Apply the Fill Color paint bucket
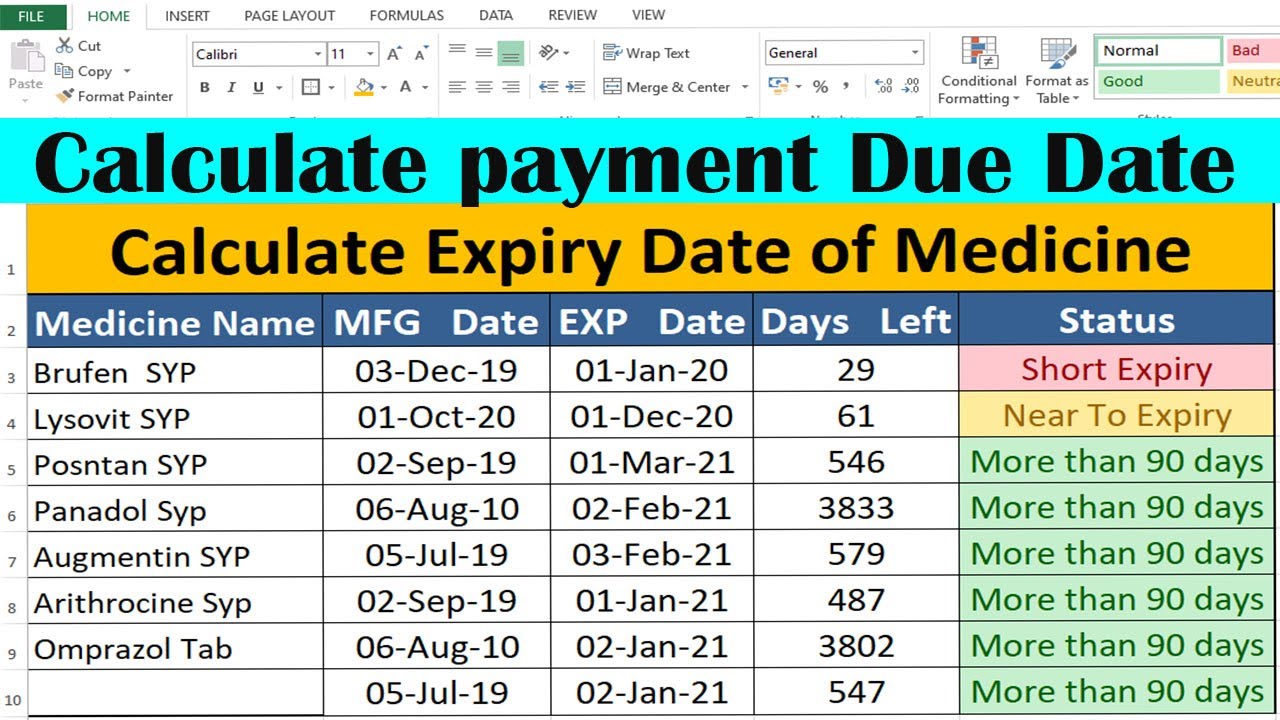This screenshot has height=720, width=1280. 364,87
